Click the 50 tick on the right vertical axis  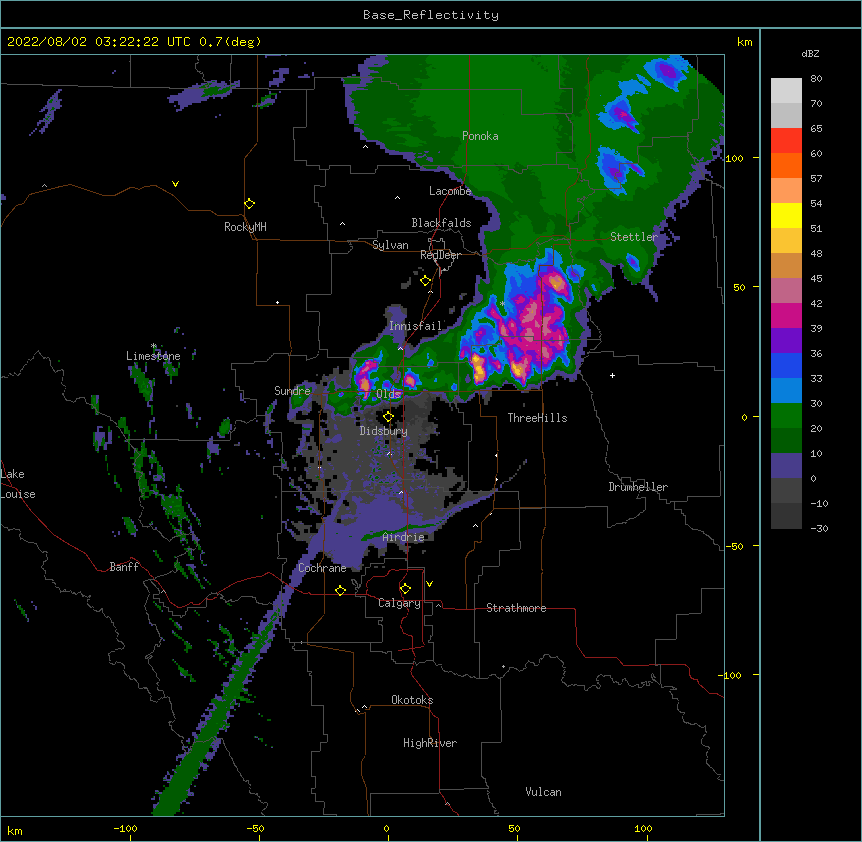coord(739,287)
